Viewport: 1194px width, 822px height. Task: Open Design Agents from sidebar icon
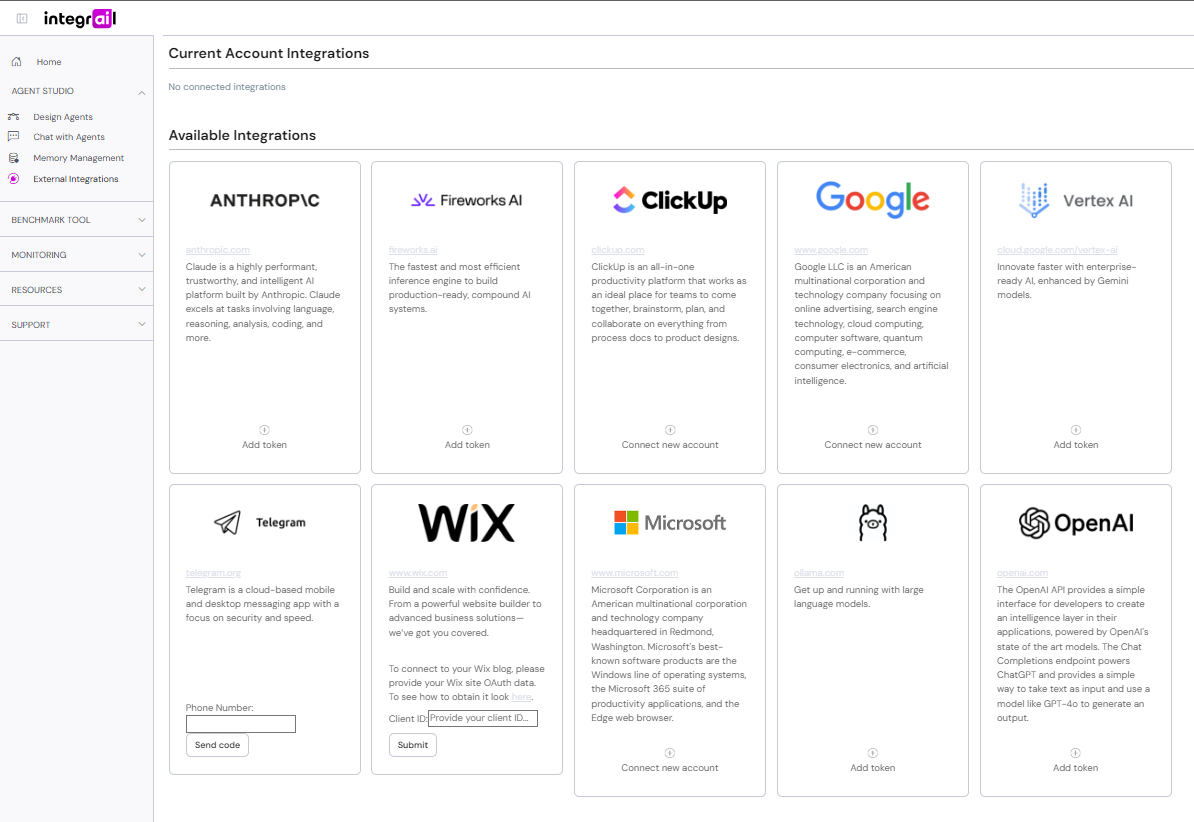click(14, 117)
